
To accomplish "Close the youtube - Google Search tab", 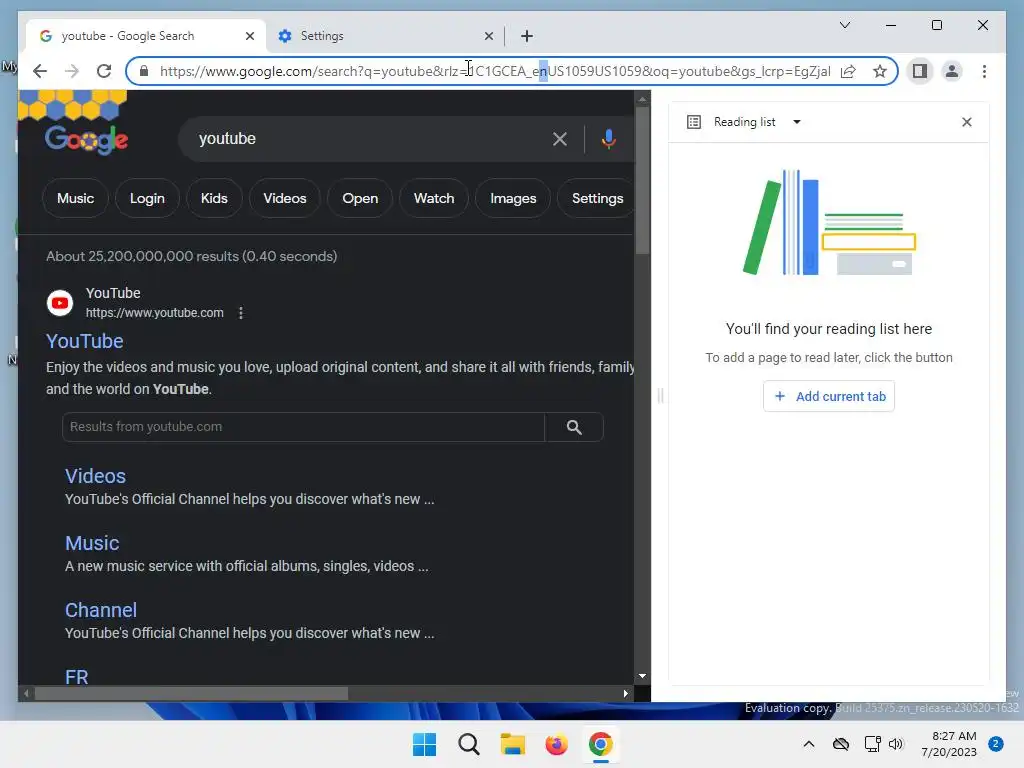I will click(x=249, y=36).
